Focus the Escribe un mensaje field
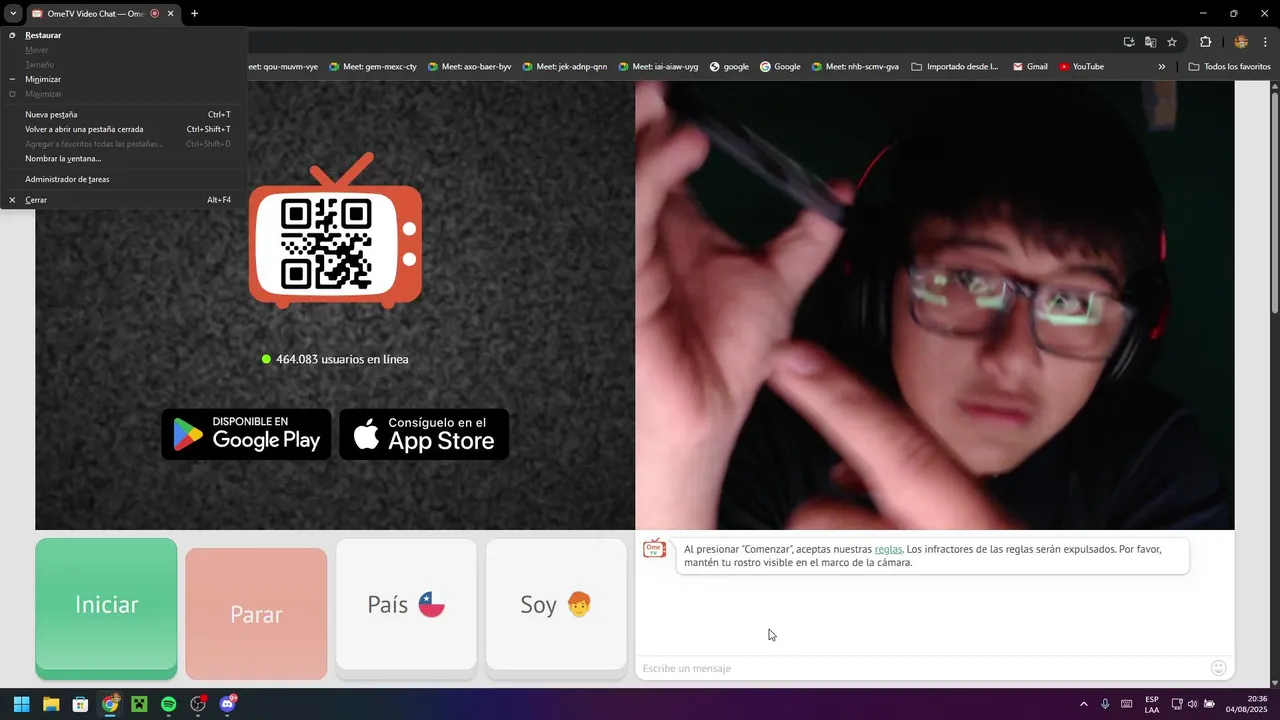This screenshot has width=1280, height=720. [x=920, y=668]
